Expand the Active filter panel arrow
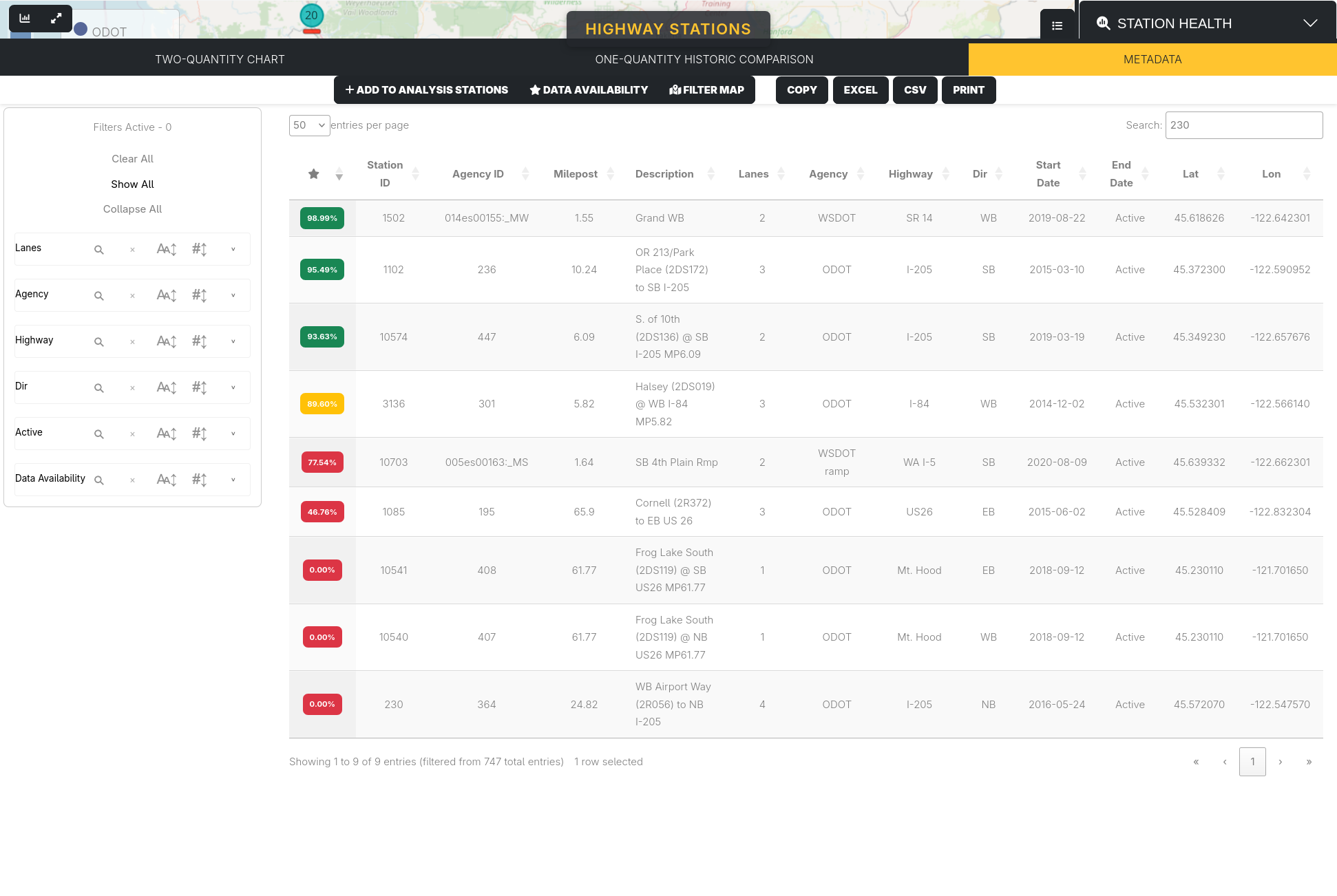1337x896 pixels. coord(233,434)
